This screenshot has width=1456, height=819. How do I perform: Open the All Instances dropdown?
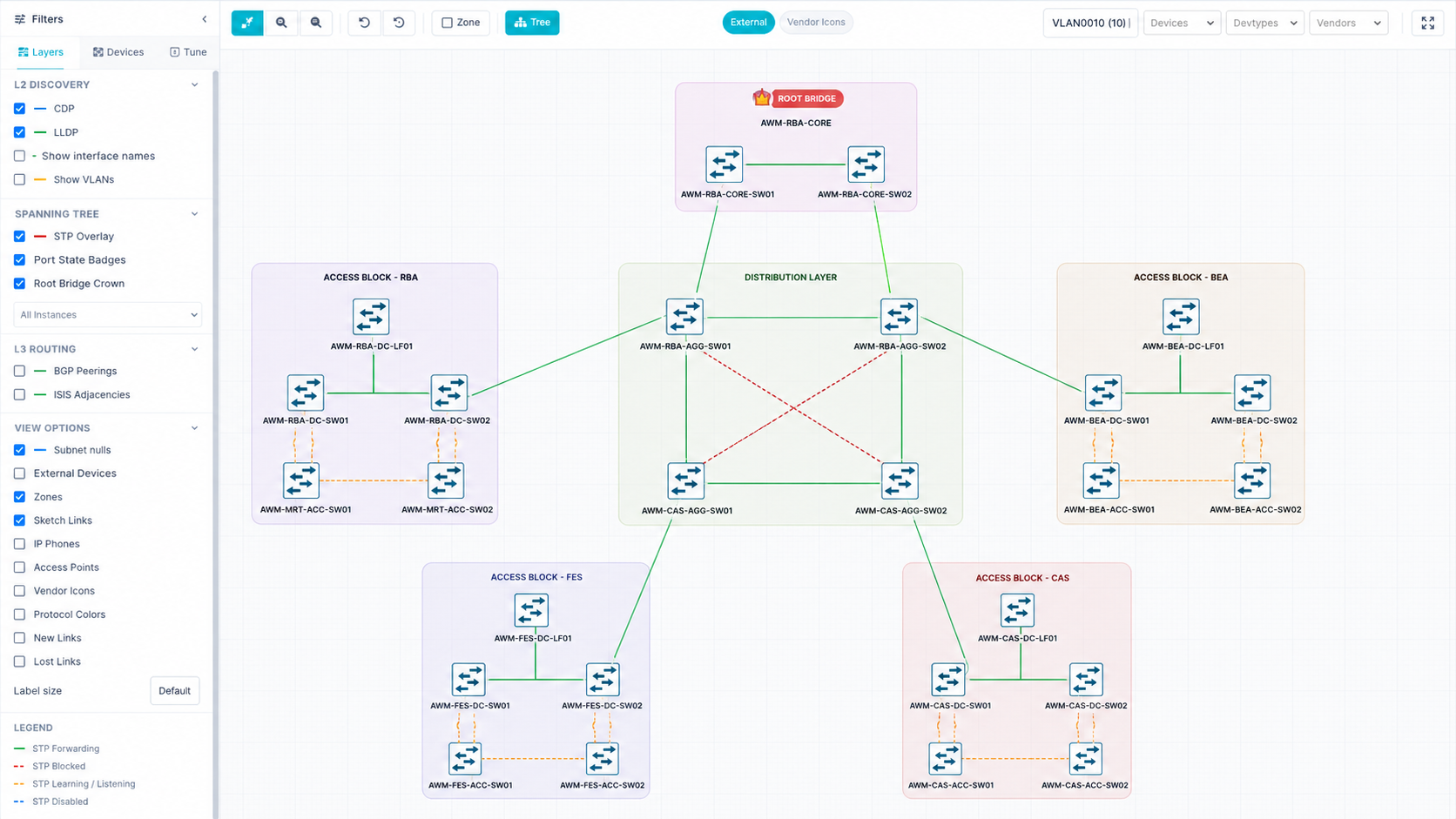pos(108,315)
